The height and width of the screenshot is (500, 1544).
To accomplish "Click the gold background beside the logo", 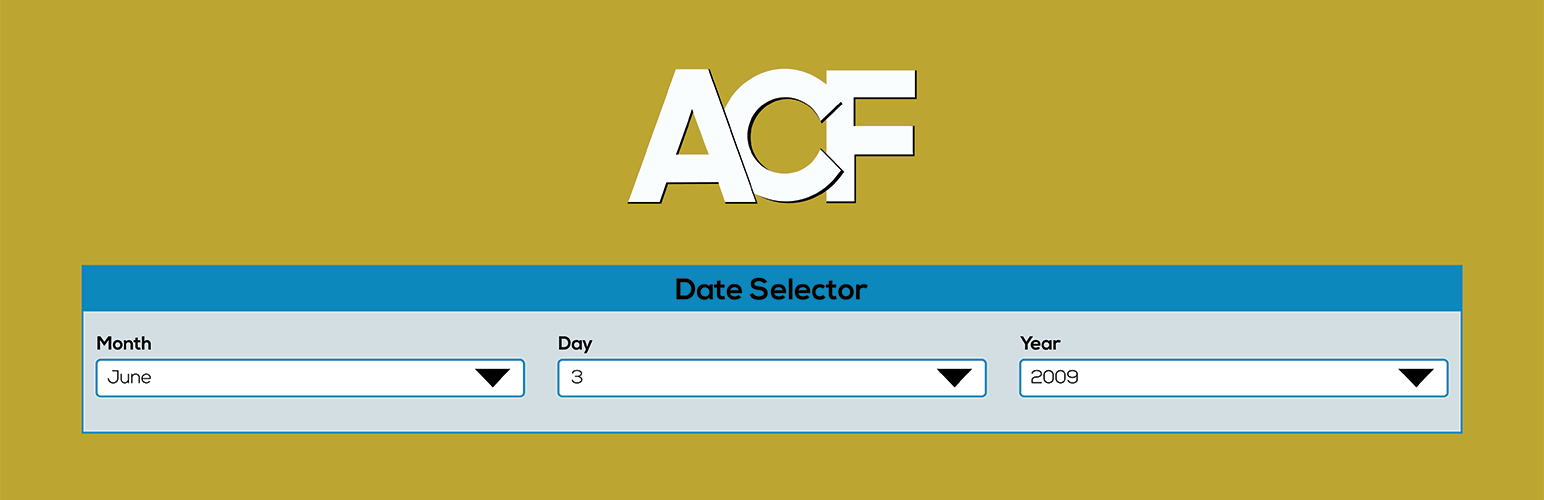I will [x=300, y=130].
